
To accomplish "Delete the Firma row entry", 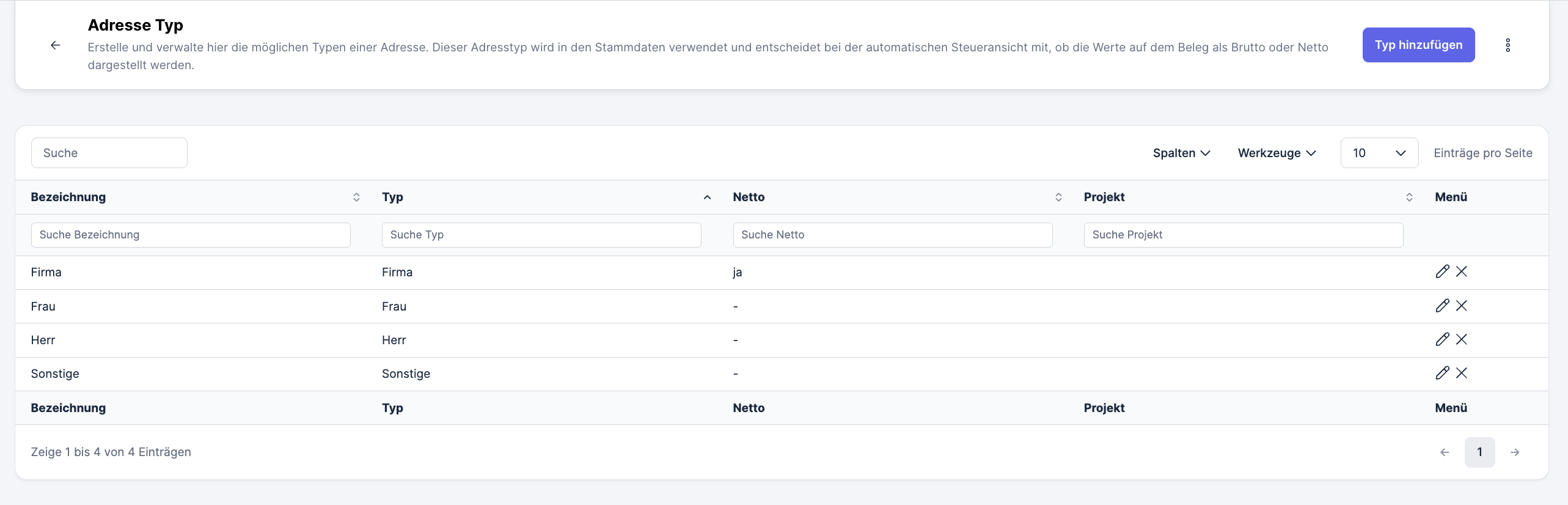I will 1462,272.
